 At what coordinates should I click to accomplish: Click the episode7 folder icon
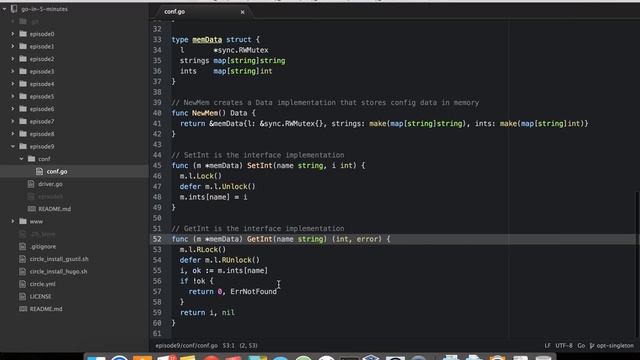tap(23, 121)
